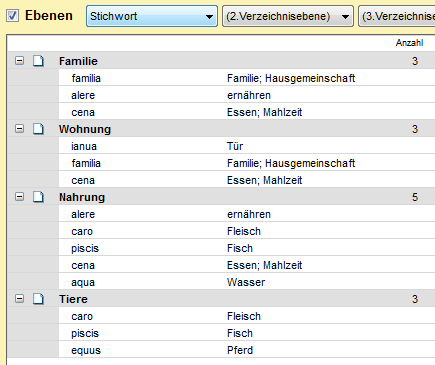435x365 pixels.
Task: Select the equus Pferd entry
Action: point(247,350)
